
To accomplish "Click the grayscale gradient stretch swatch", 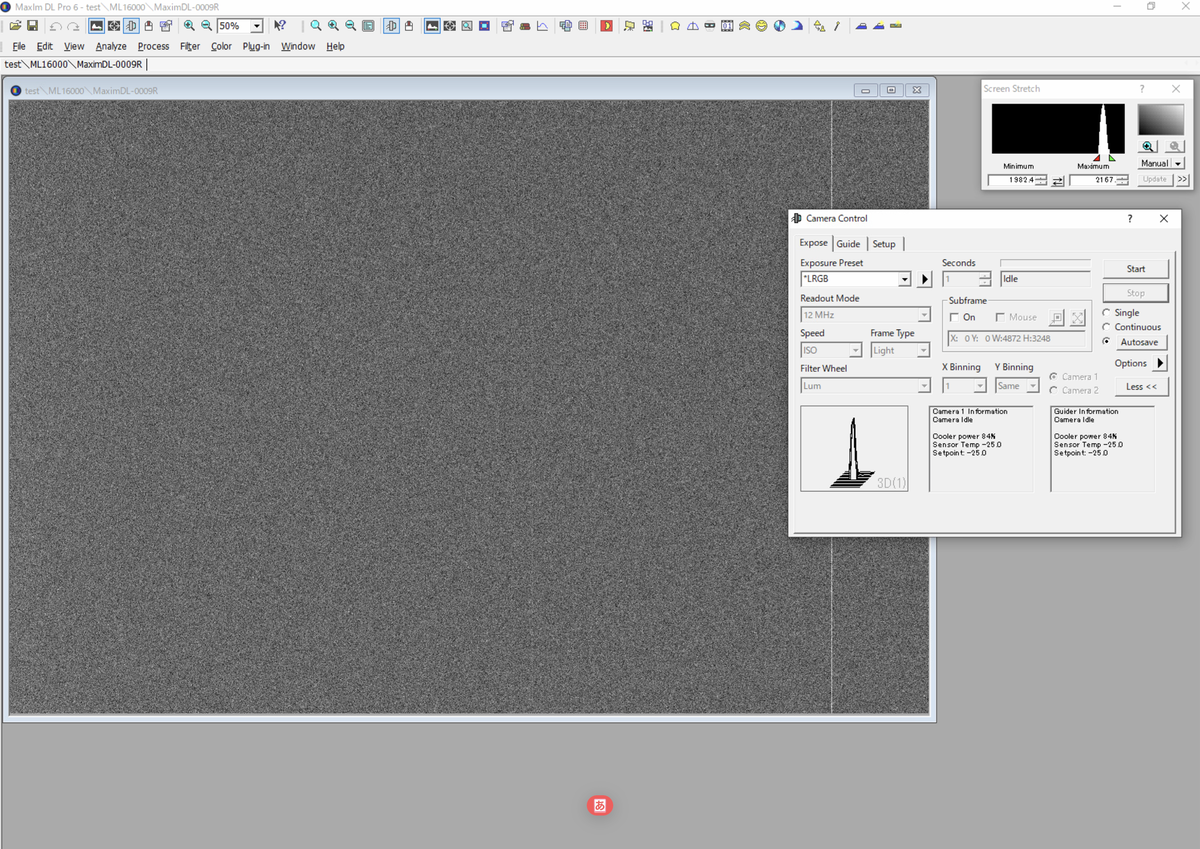I will [x=1161, y=120].
